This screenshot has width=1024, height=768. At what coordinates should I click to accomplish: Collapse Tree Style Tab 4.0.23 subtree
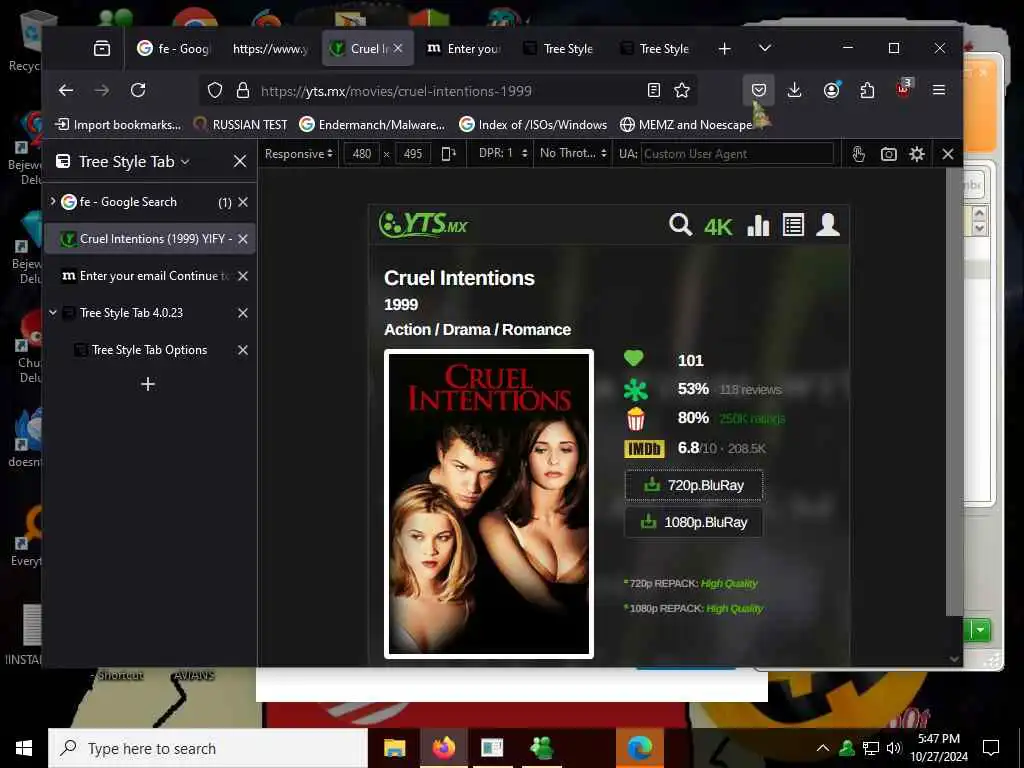tap(53, 313)
